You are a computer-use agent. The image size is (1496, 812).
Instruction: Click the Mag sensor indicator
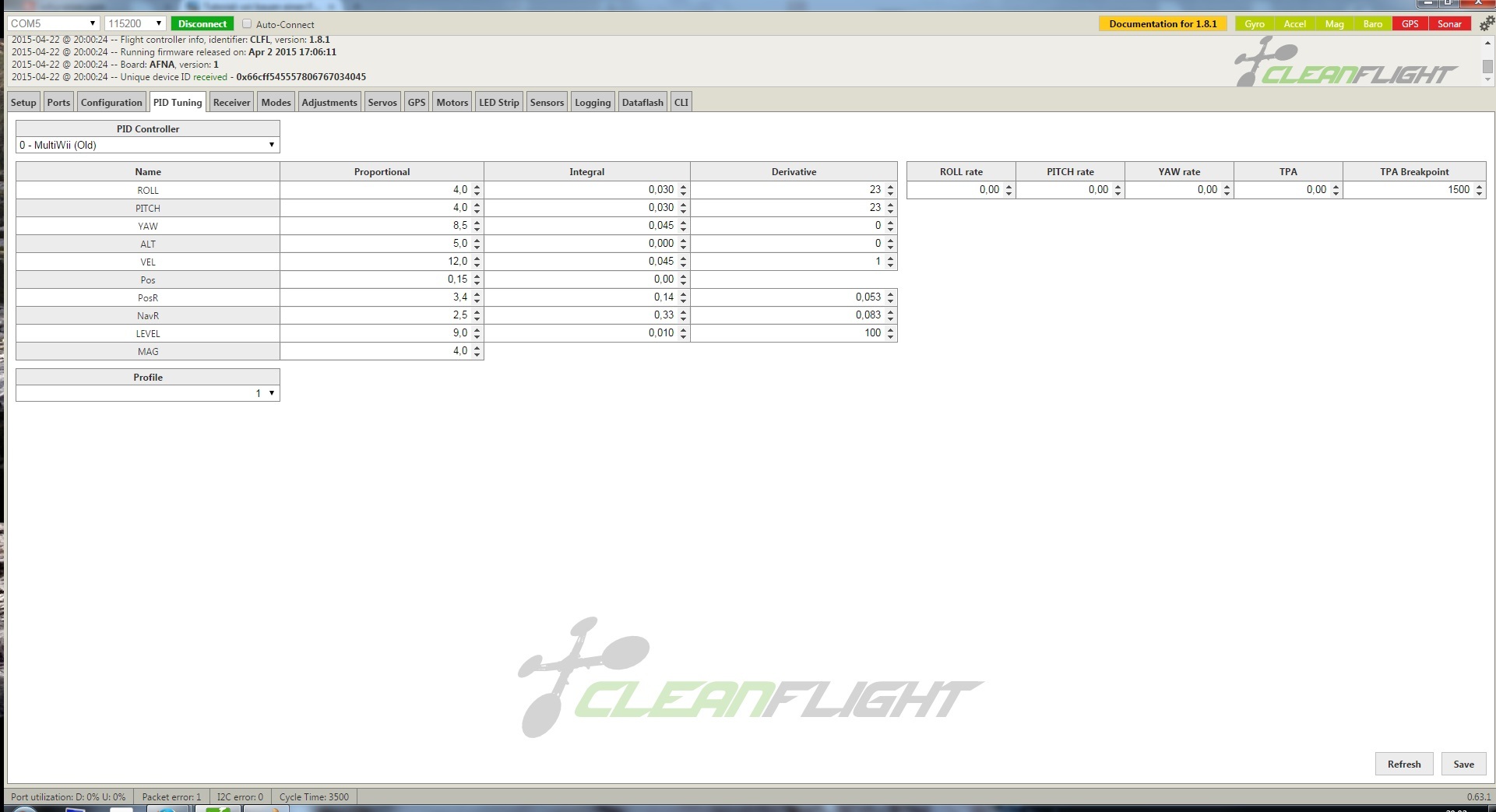click(1334, 24)
